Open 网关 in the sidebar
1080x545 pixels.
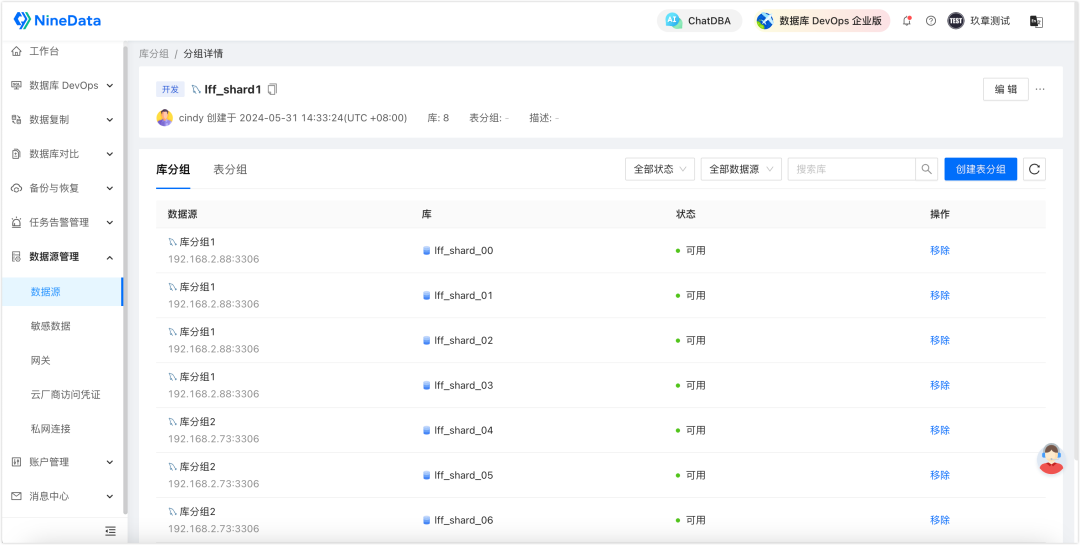click(41, 360)
